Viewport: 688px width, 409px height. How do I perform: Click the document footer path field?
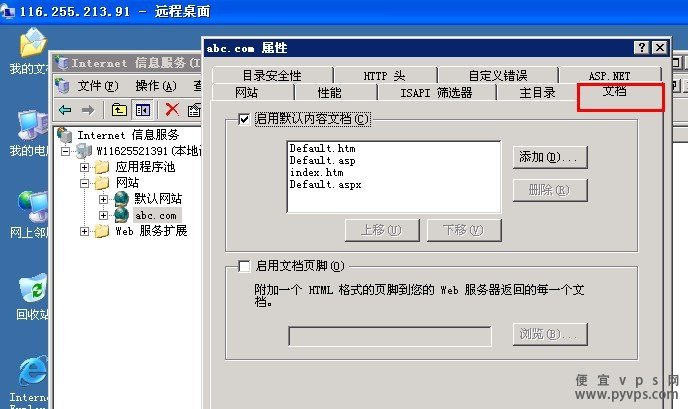coord(390,336)
